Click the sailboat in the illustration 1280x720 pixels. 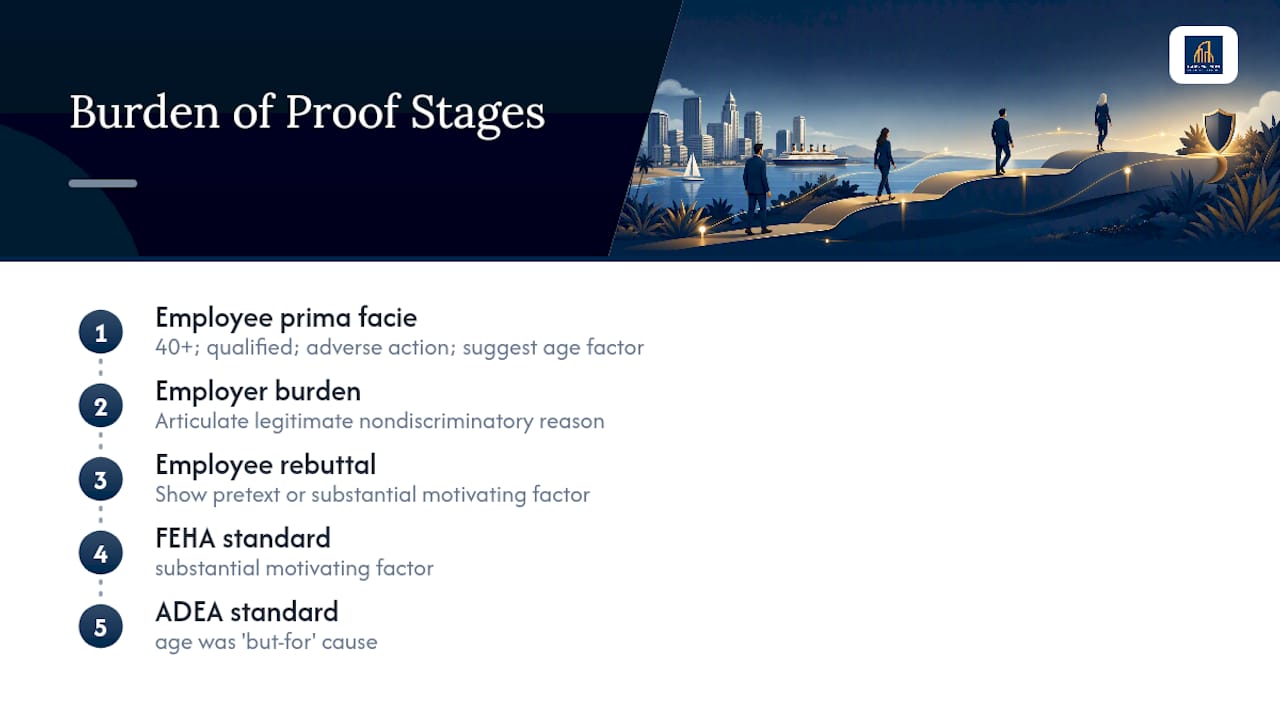coord(692,166)
